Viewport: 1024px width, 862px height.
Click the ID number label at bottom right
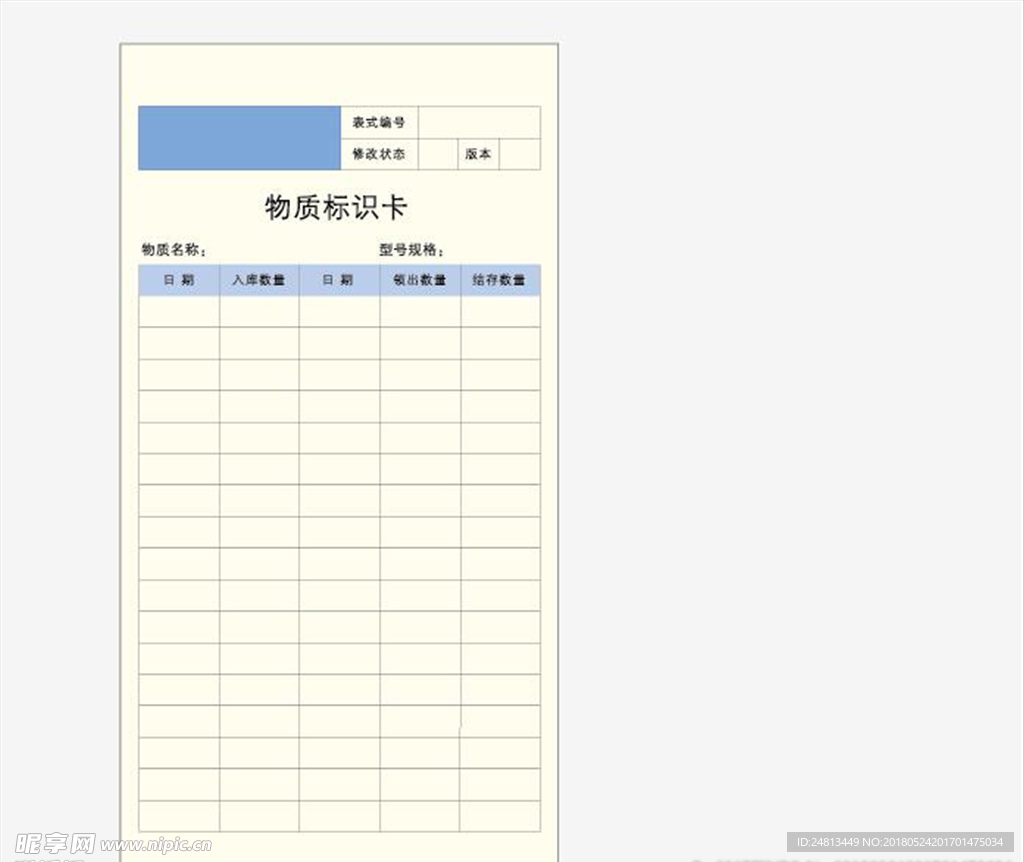[900, 842]
